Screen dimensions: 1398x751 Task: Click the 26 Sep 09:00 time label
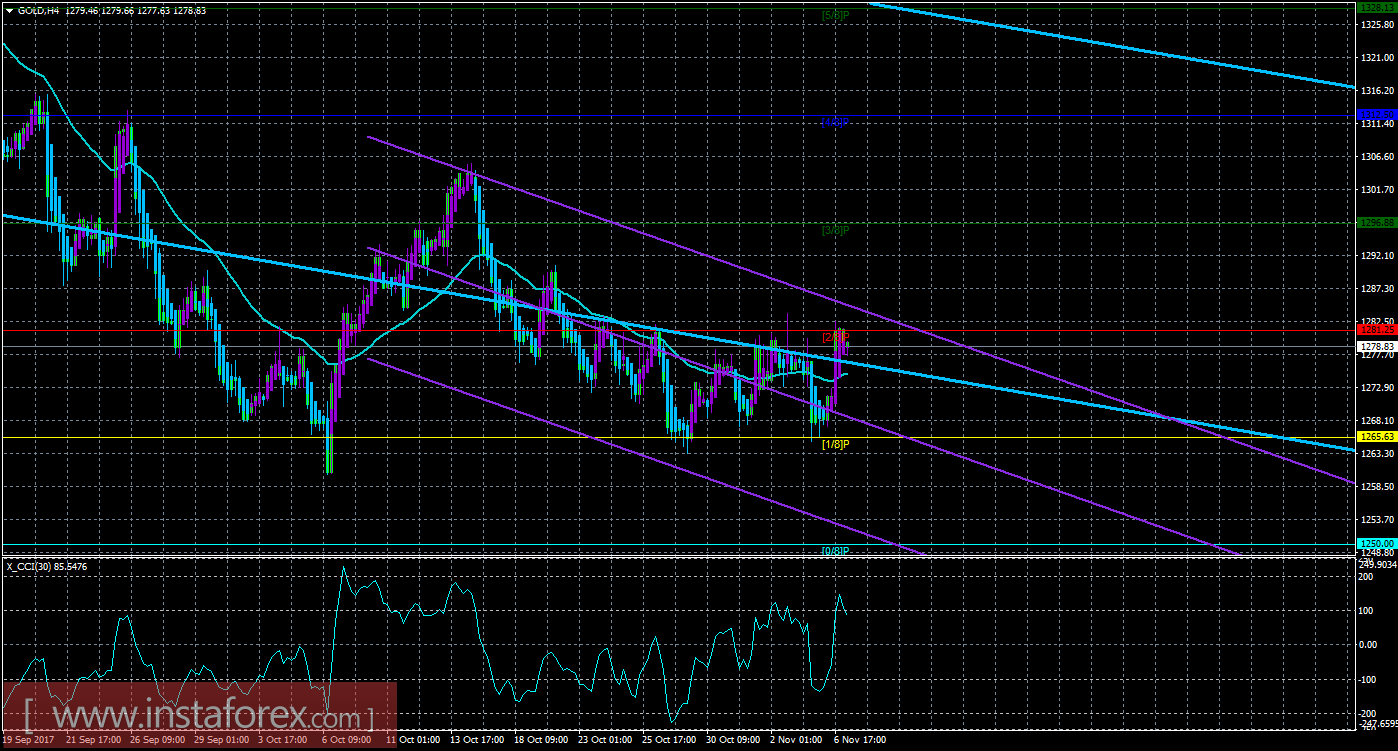coord(160,742)
